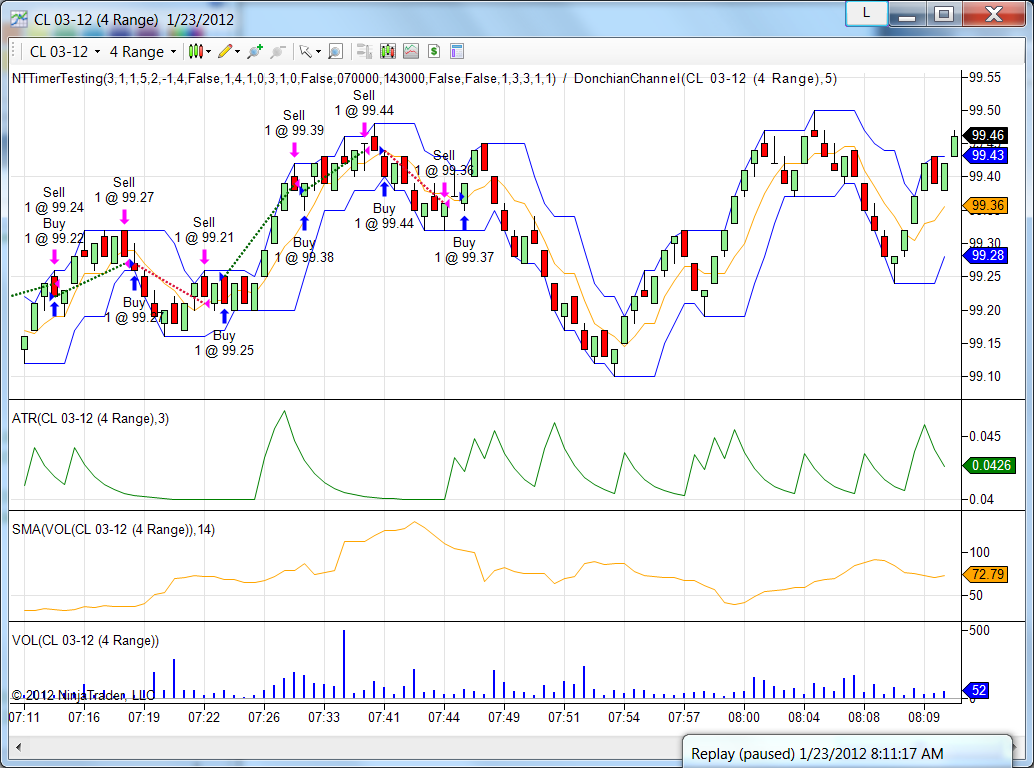Click the tallest volume bar near 07:33

[344, 664]
